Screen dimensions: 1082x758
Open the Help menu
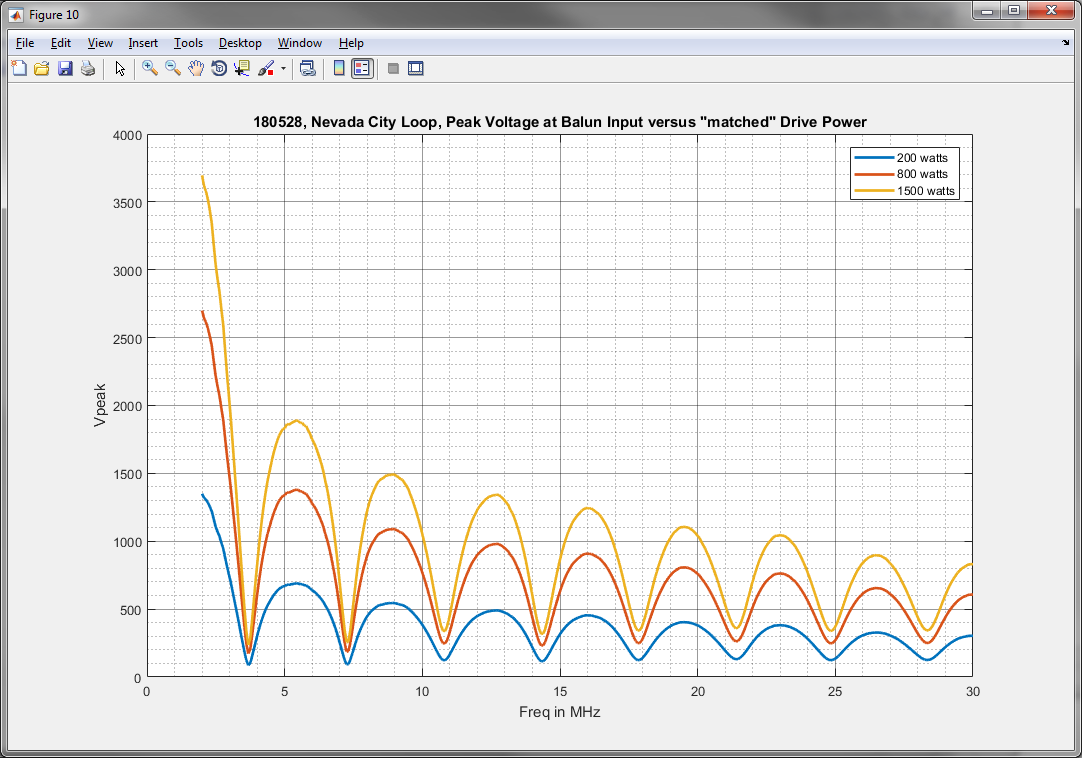coord(351,43)
